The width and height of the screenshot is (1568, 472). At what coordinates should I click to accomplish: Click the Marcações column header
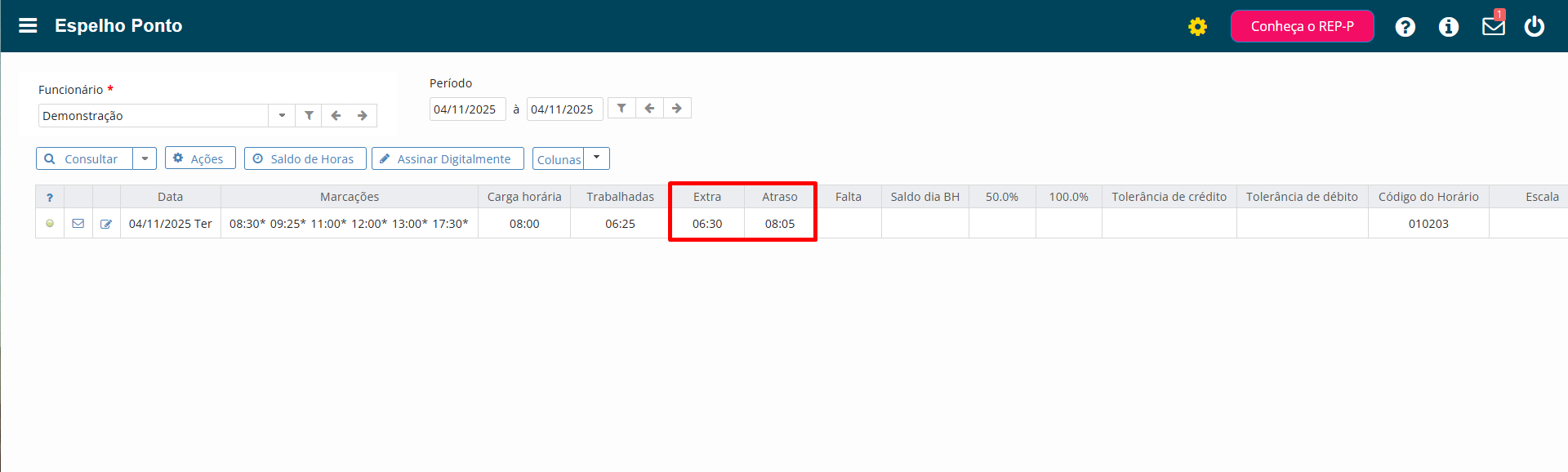[x=350, y=197]
